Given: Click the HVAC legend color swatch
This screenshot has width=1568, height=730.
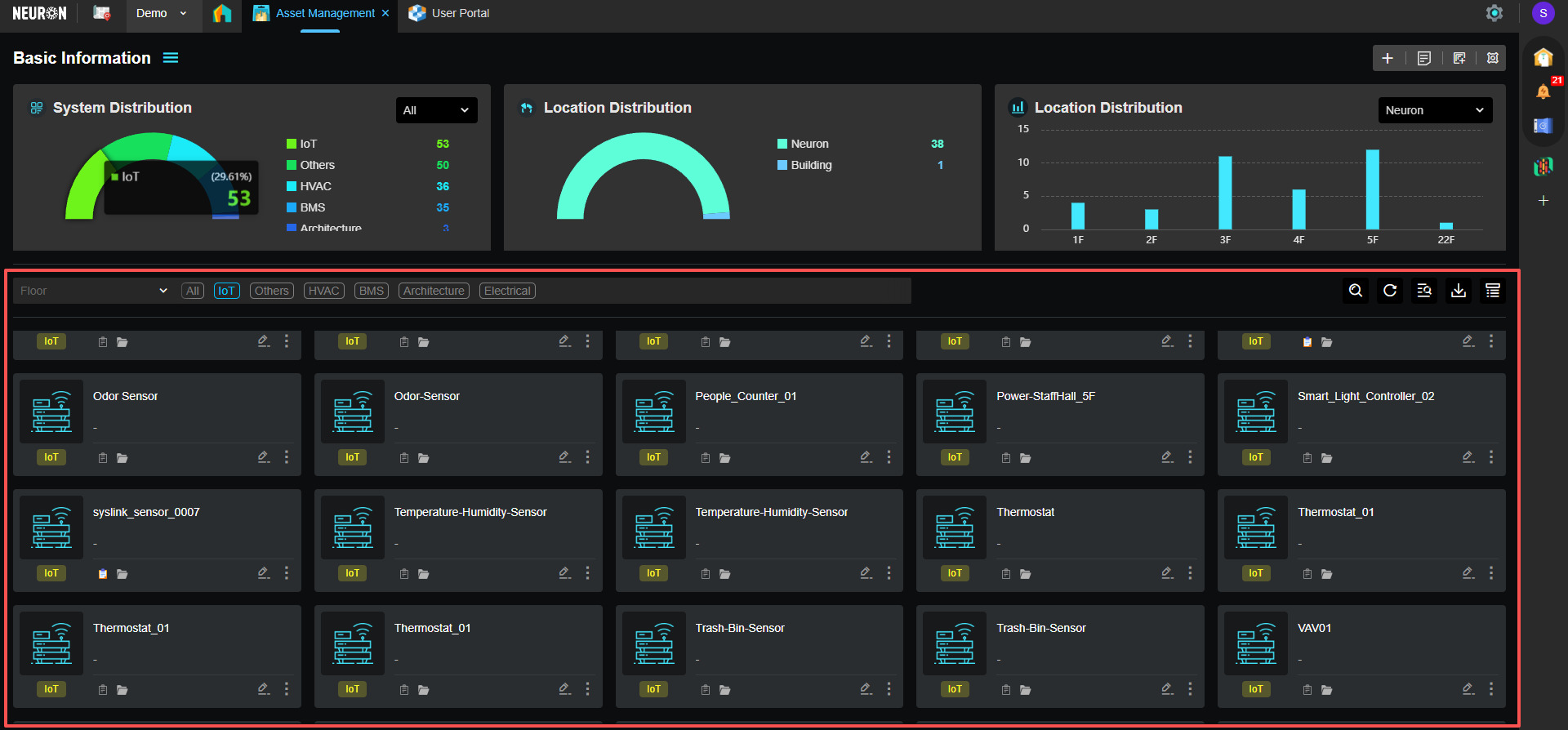Looking at the screenshot, I should pyautogui.click(x=292, y=186).
